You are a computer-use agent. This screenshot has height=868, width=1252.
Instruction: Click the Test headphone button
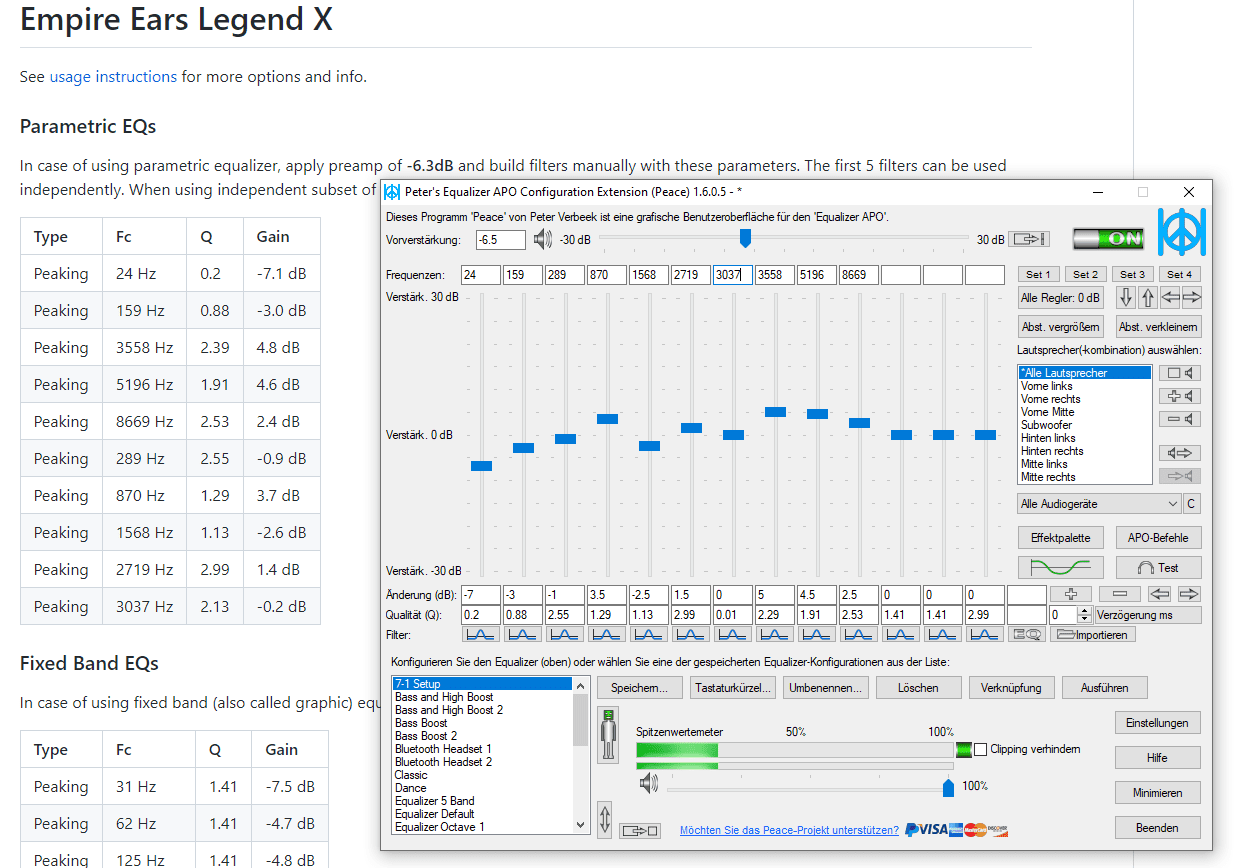click(x=1158, y=567)
